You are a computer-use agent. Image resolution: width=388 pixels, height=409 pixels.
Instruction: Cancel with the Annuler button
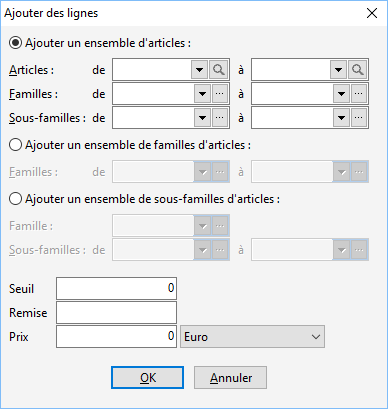click(230, 378)
